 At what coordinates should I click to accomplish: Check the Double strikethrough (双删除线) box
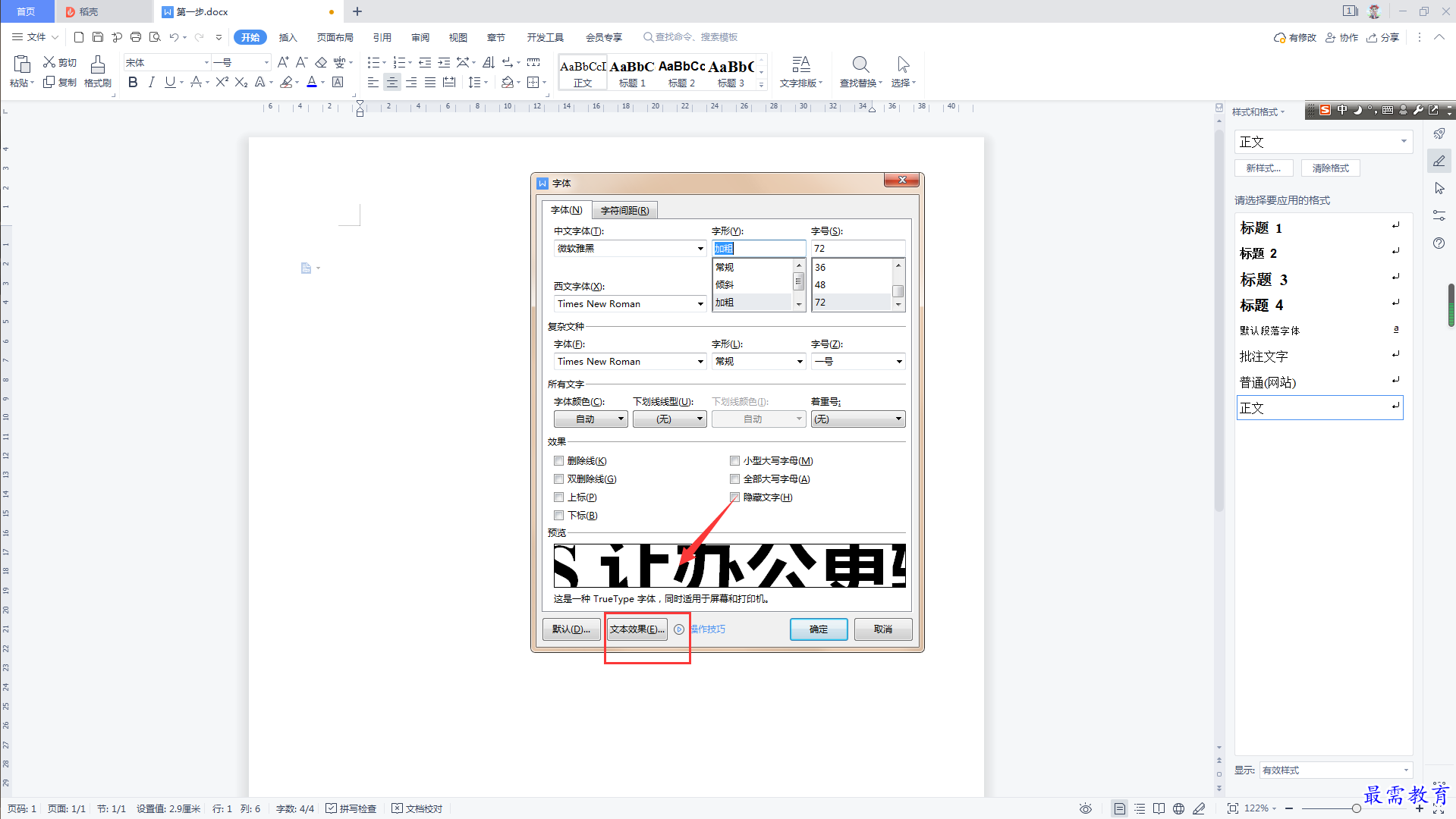pyautogui.click(x=559, y=479)
